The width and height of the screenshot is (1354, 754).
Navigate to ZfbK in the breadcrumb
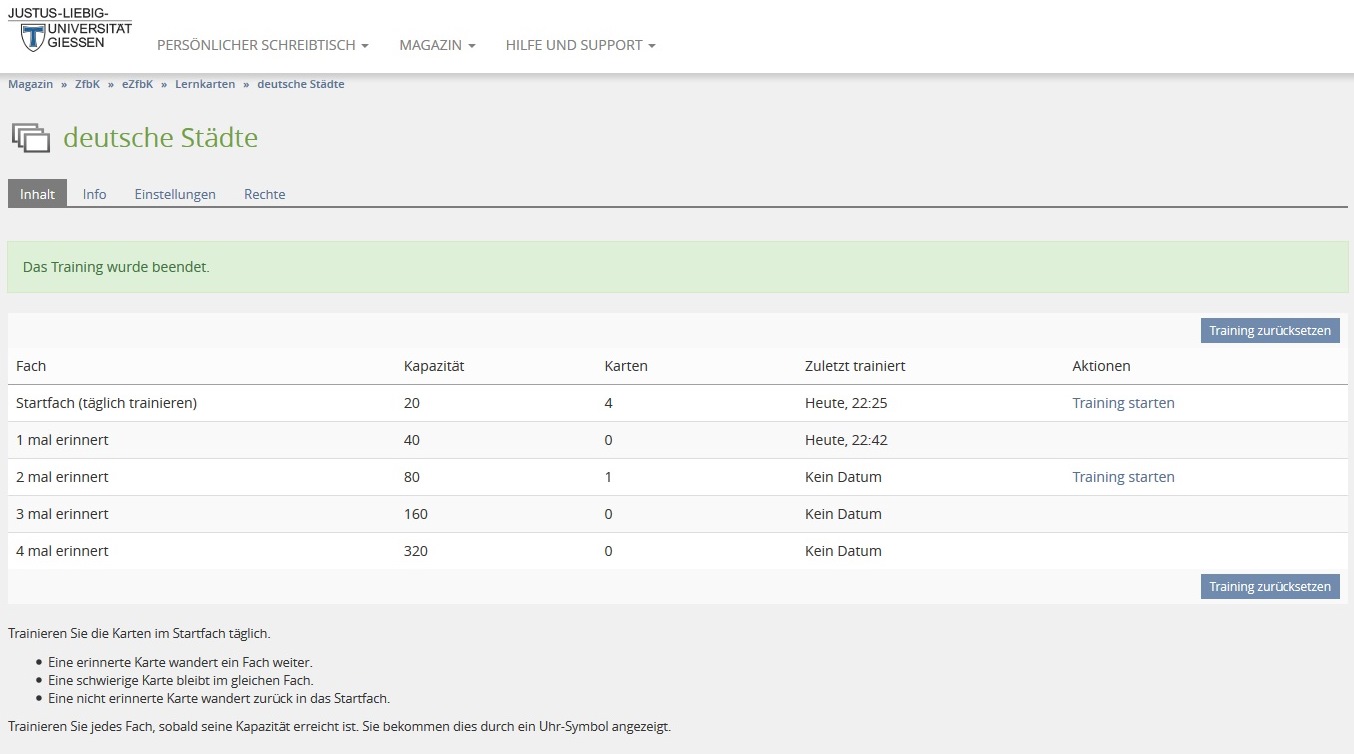[87, 84]
